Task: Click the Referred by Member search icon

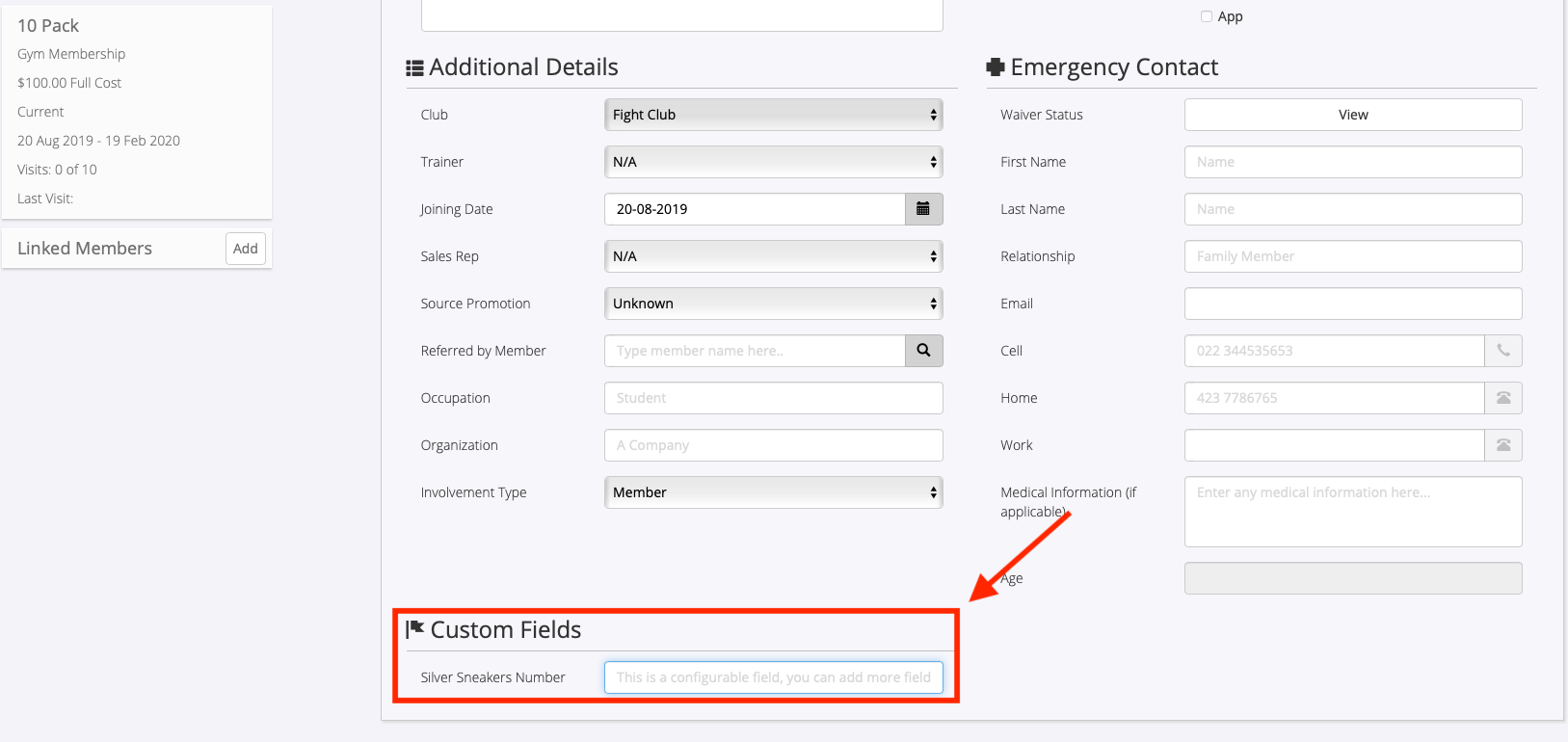Action: coord(923,351)
